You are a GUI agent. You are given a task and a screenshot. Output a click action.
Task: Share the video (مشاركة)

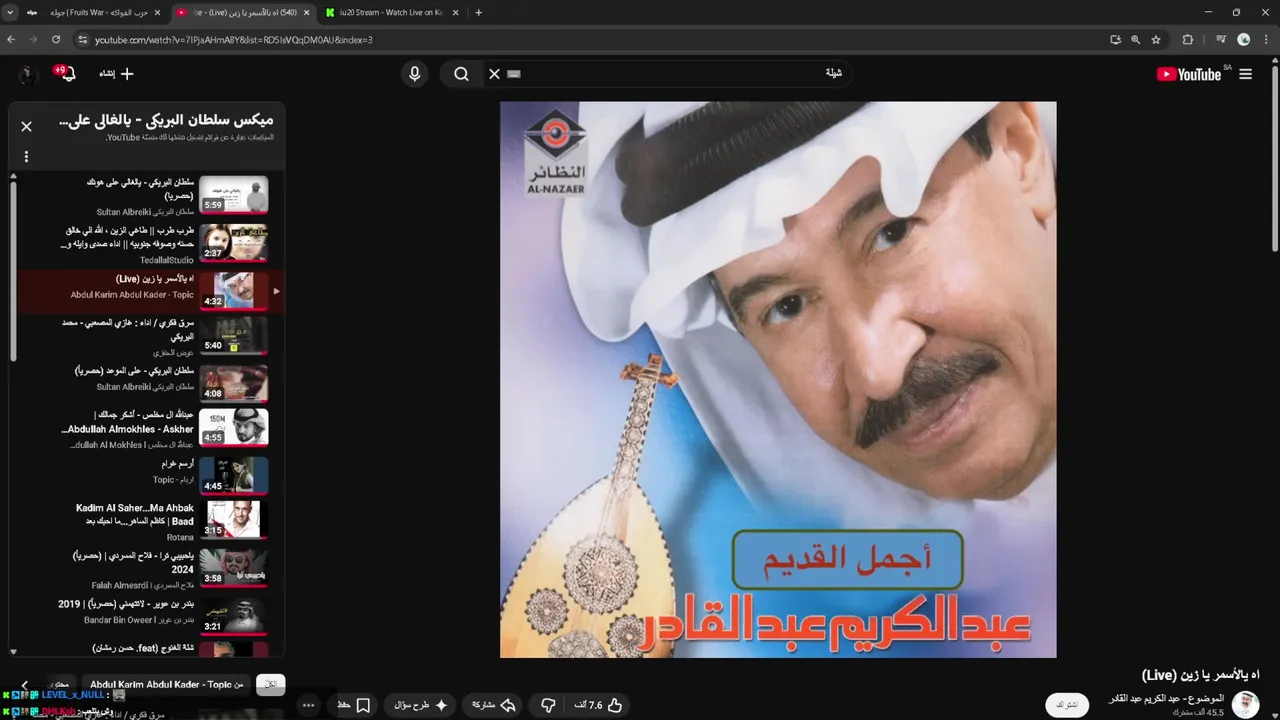(x=492, y=705)
